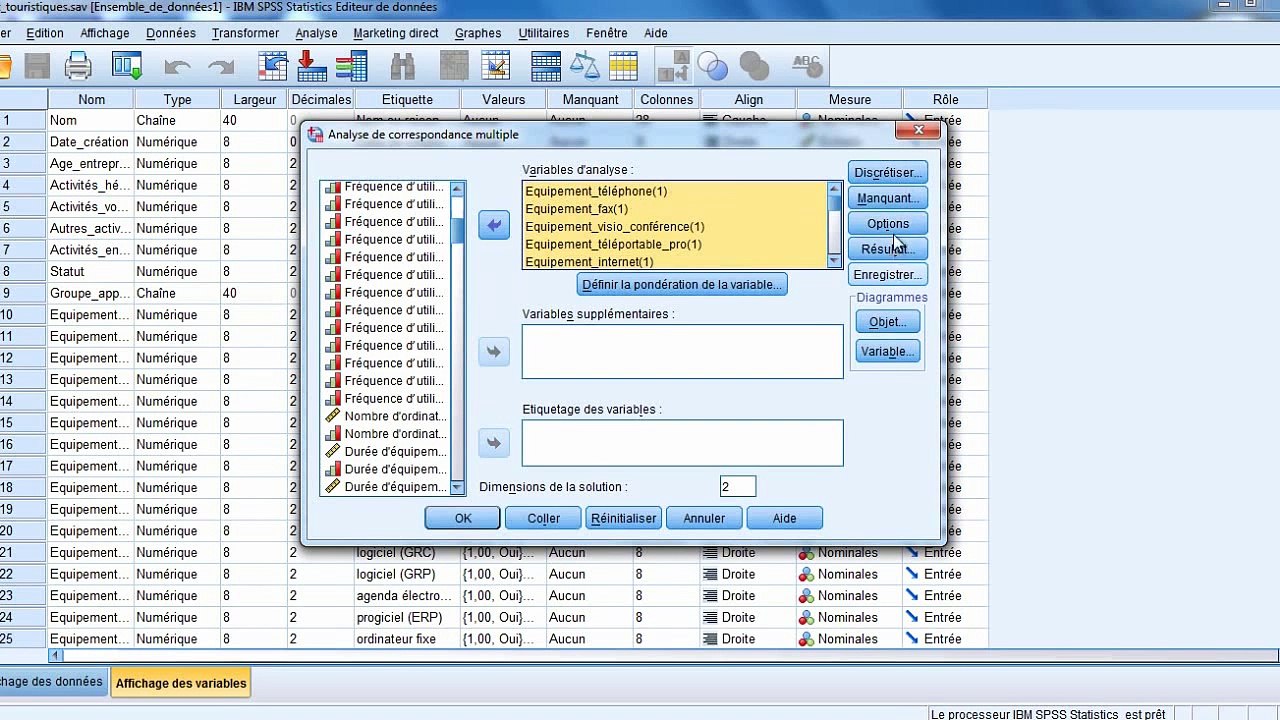Click inside Etiquetage des variables list box

(682, 443)
